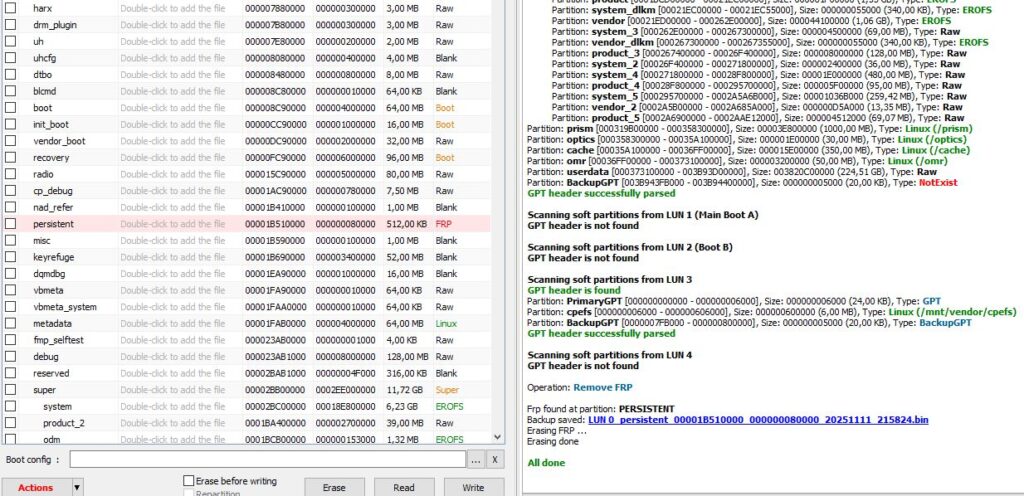Click the file cell in the init_boot row
The image size is (1024, 496).
click(172, 125)
